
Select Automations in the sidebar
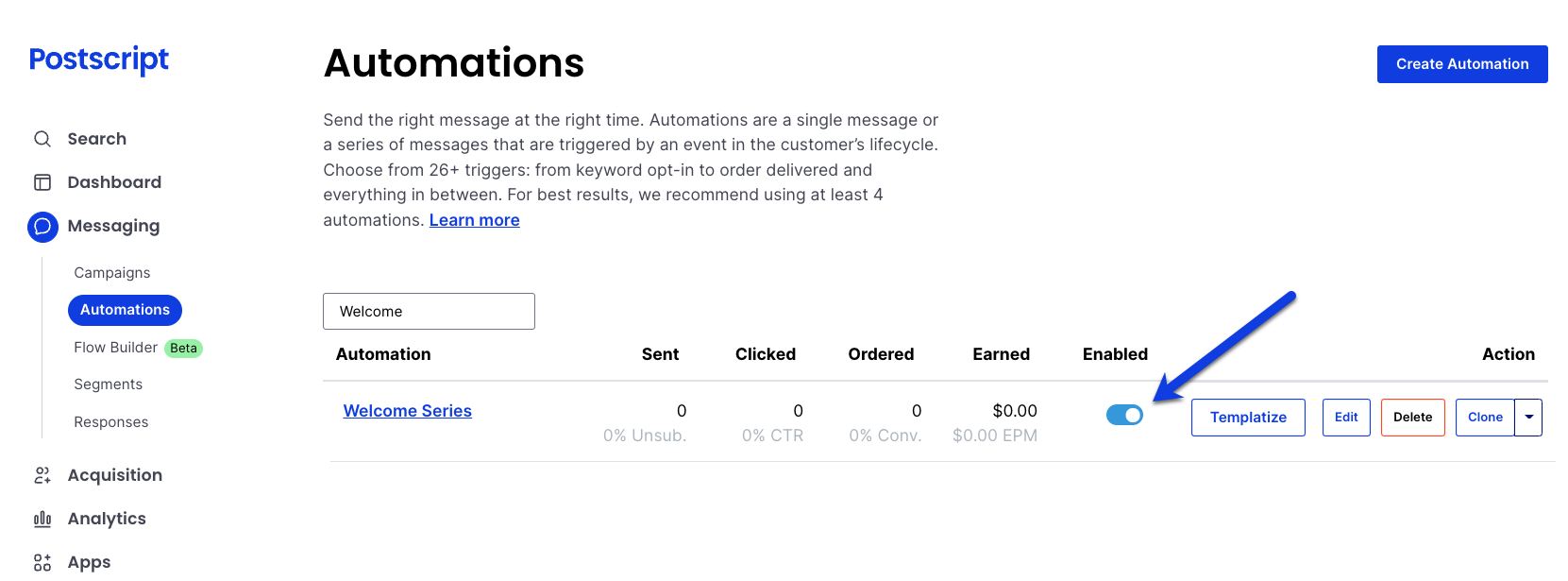(x=125, y=310)
